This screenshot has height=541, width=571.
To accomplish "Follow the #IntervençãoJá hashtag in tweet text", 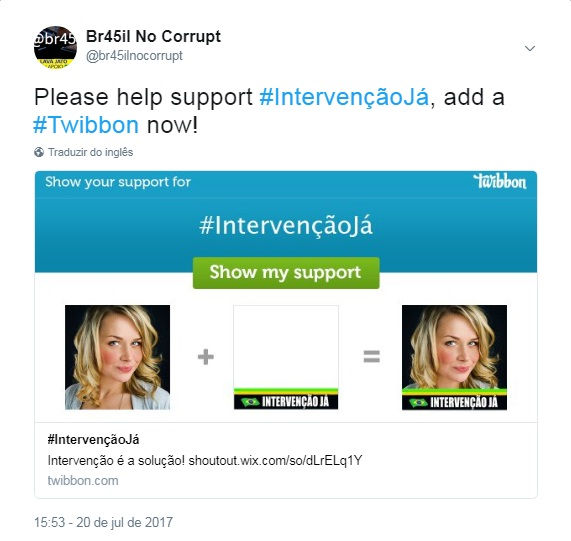I will 344,98.
